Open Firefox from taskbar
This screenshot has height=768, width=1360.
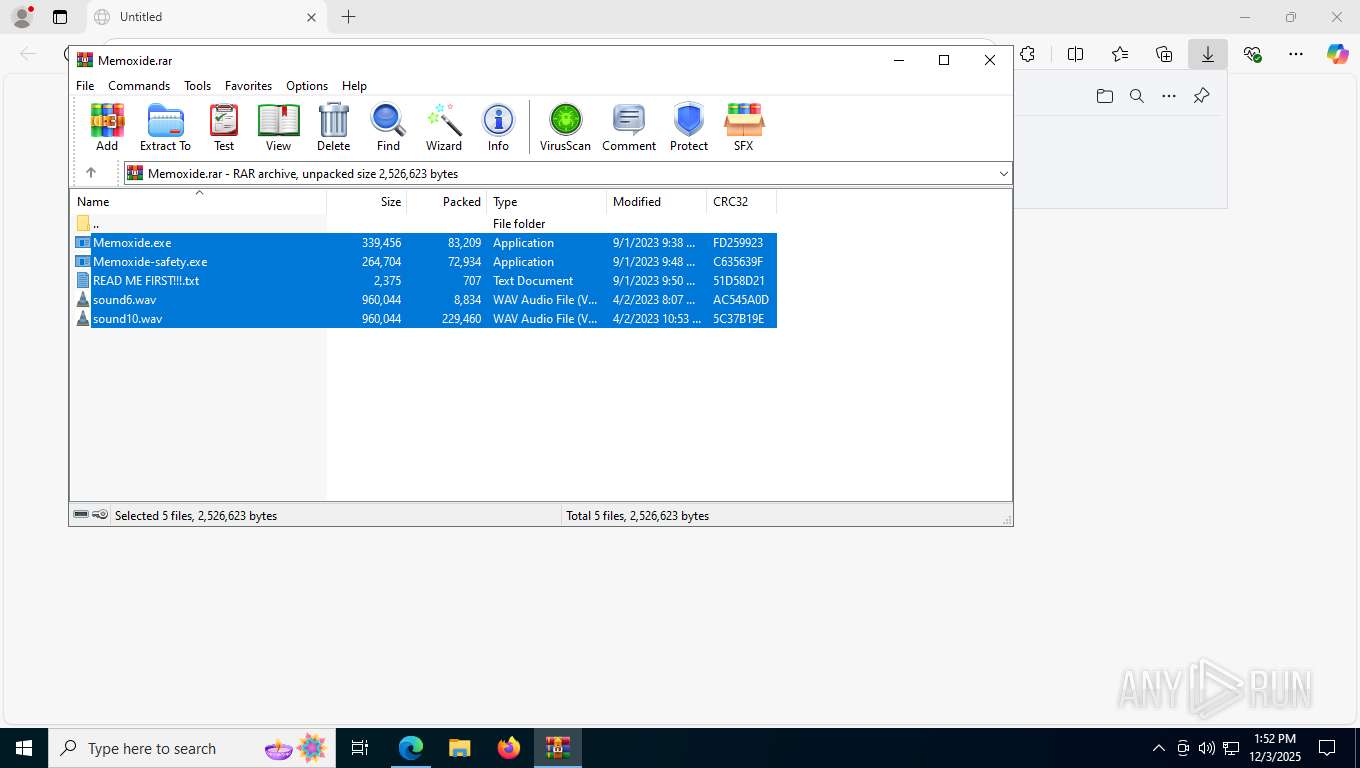click(509, 748)
